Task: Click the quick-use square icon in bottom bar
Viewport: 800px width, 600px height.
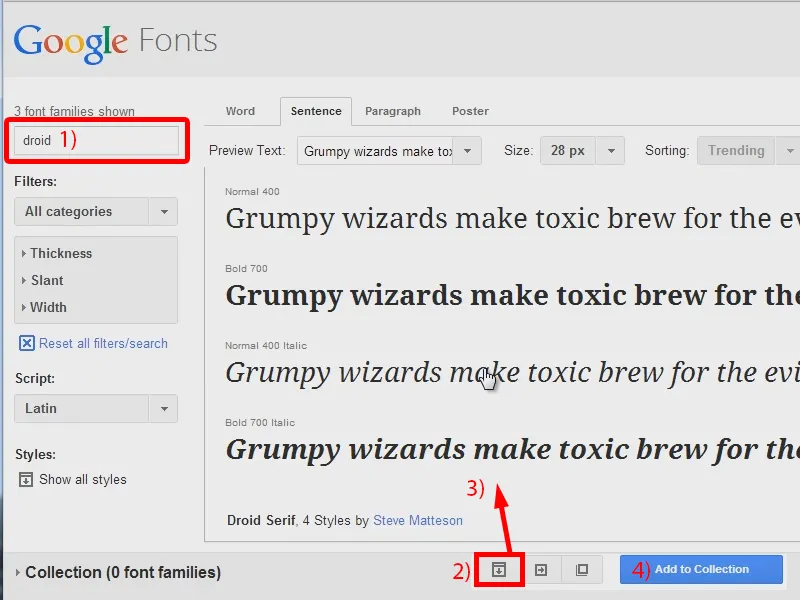Action: 582,569
